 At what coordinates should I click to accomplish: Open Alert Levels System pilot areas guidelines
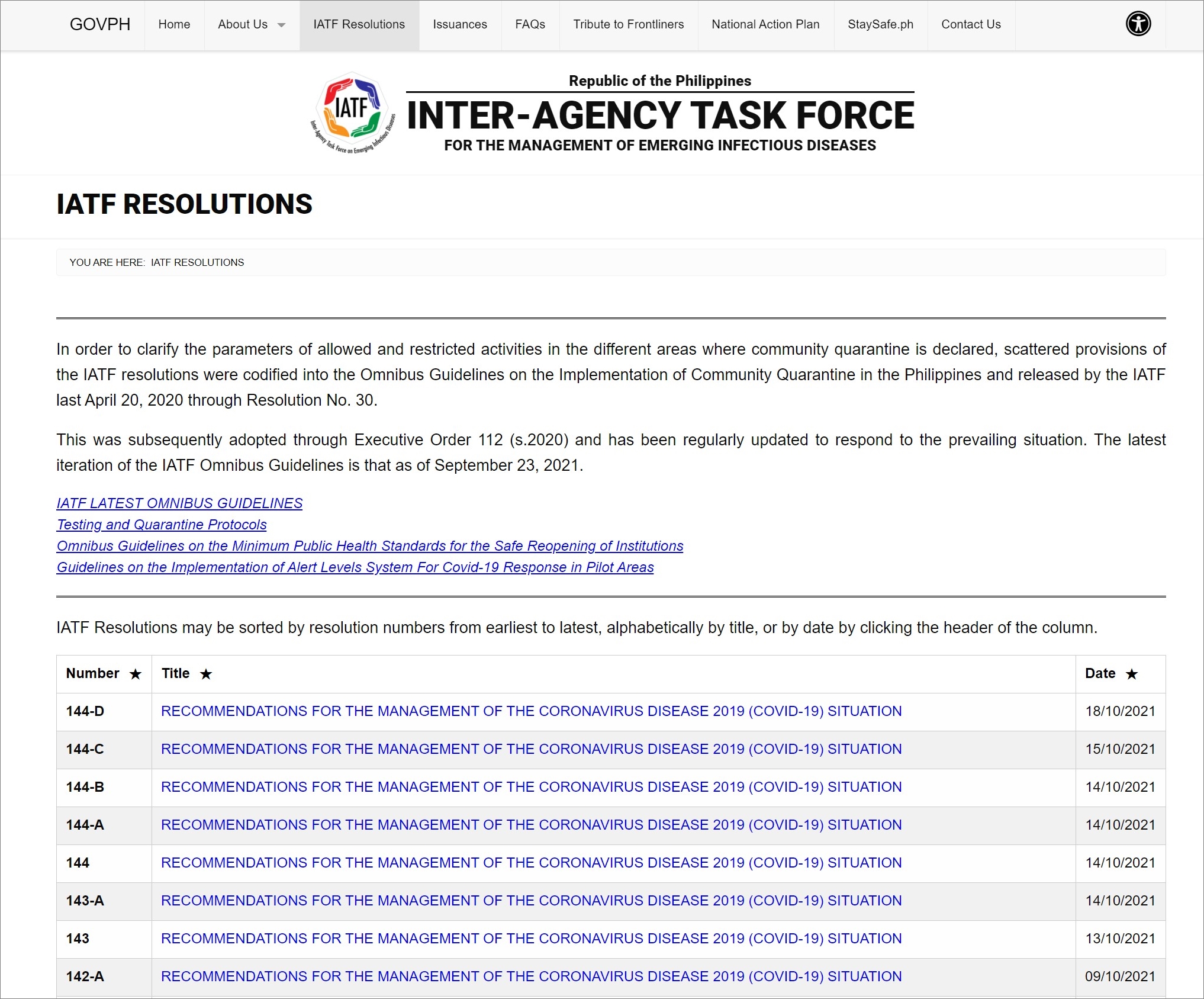tap(355, 567)
